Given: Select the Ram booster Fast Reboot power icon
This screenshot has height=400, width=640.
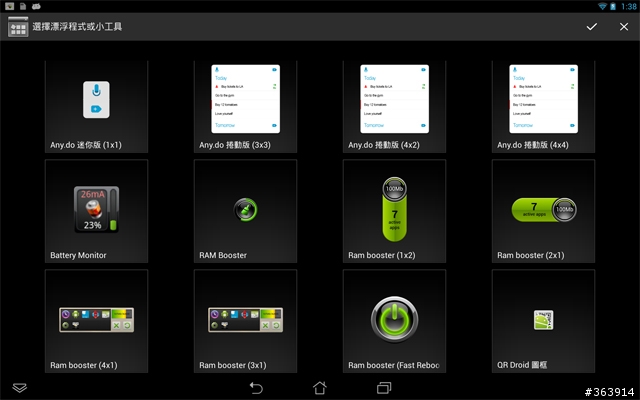Looking at the screenshot, I should pyautogui.click(x=394, y=319).
